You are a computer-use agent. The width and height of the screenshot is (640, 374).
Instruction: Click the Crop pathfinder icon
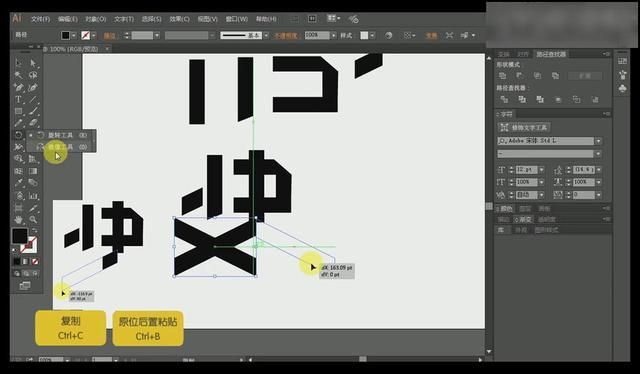click(558, 99)
